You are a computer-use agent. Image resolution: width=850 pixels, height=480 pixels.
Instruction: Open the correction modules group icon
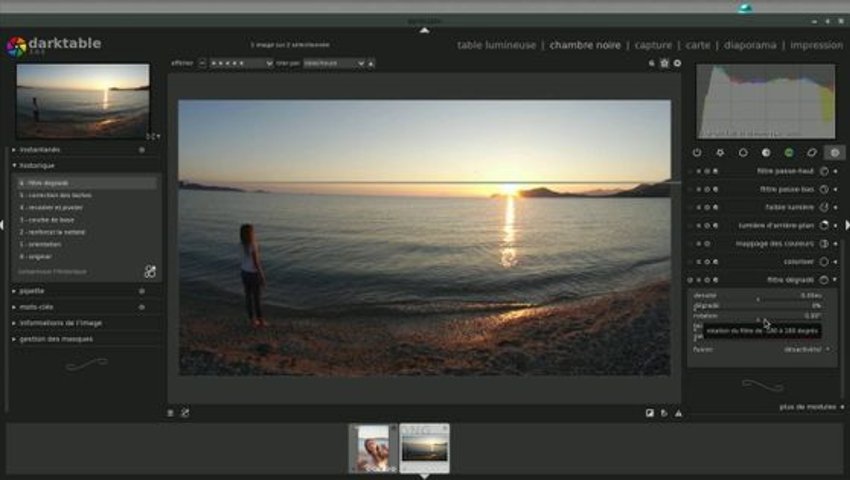[x=812, y=153]
